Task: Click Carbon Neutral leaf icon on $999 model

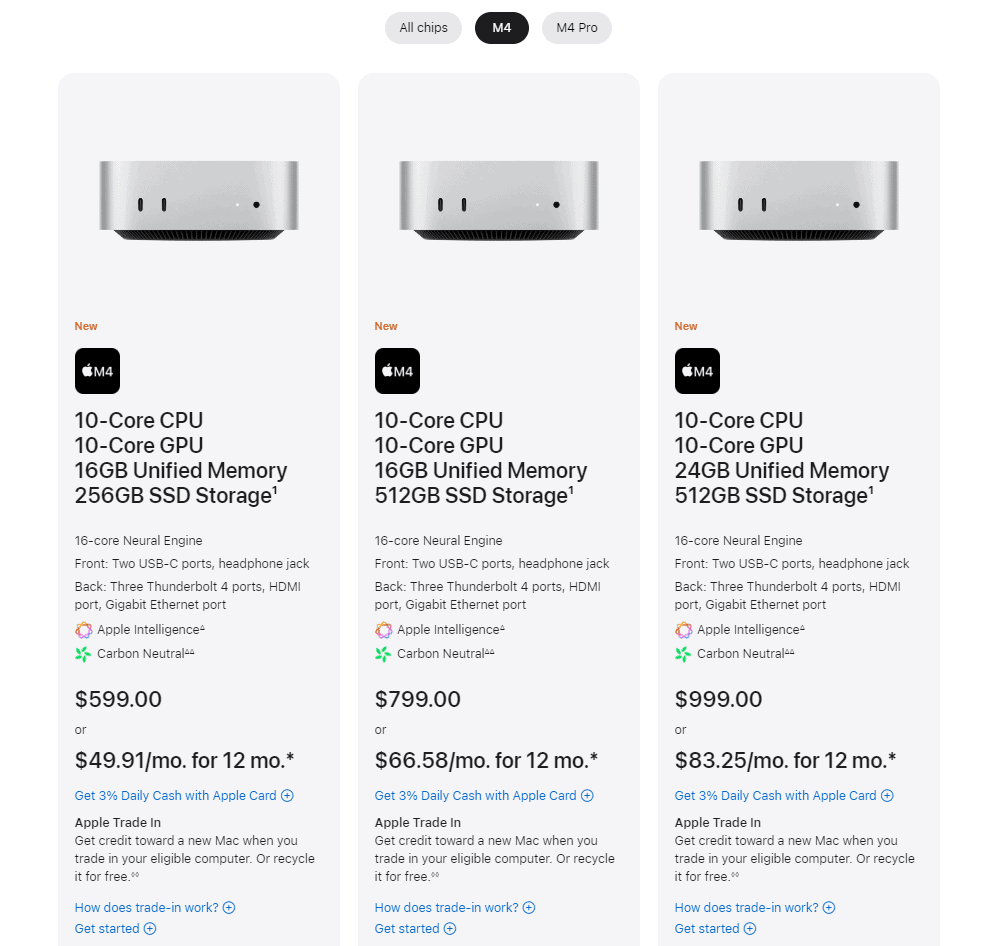Action: (683, 654)
